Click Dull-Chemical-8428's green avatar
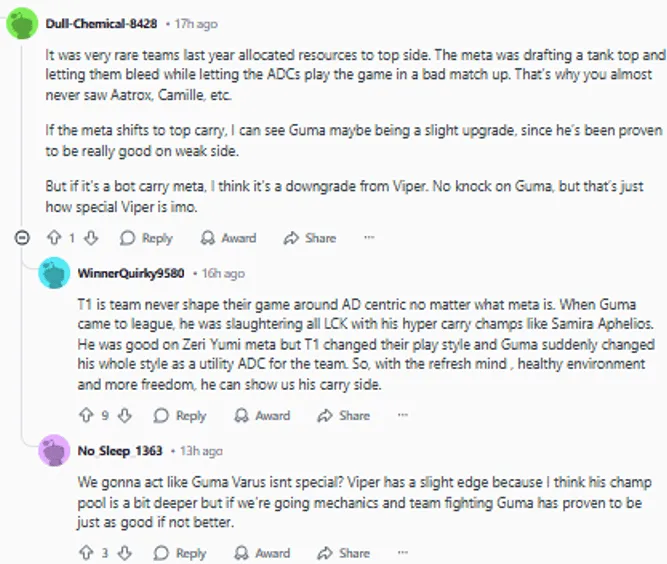This screenshot has width=667, height=564. point(23,23)
